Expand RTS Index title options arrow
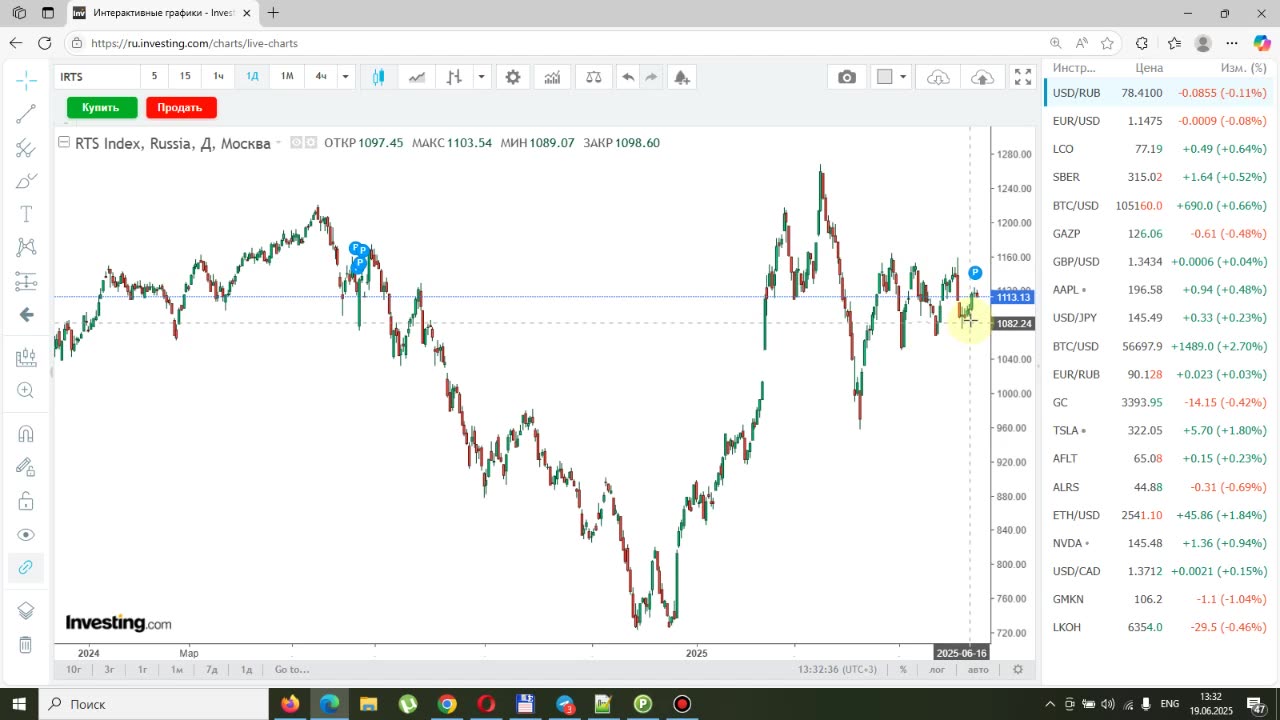 (x=279, y=143)
